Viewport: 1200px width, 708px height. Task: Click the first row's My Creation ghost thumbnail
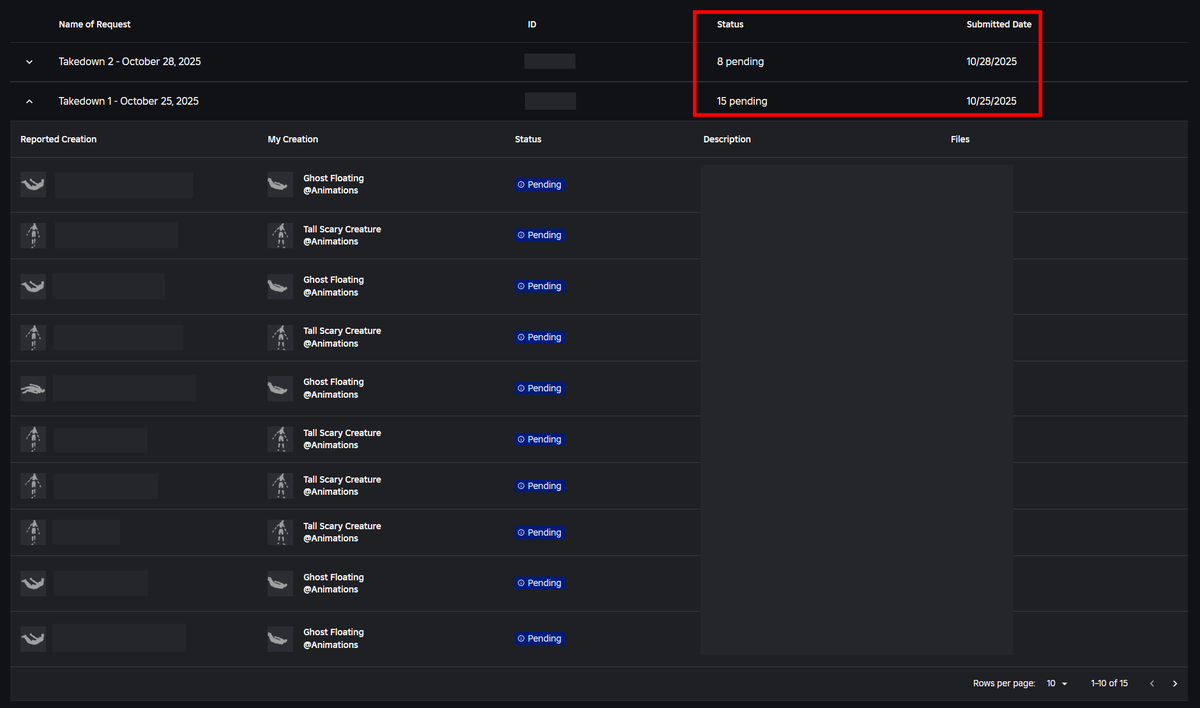click(280, 184)
